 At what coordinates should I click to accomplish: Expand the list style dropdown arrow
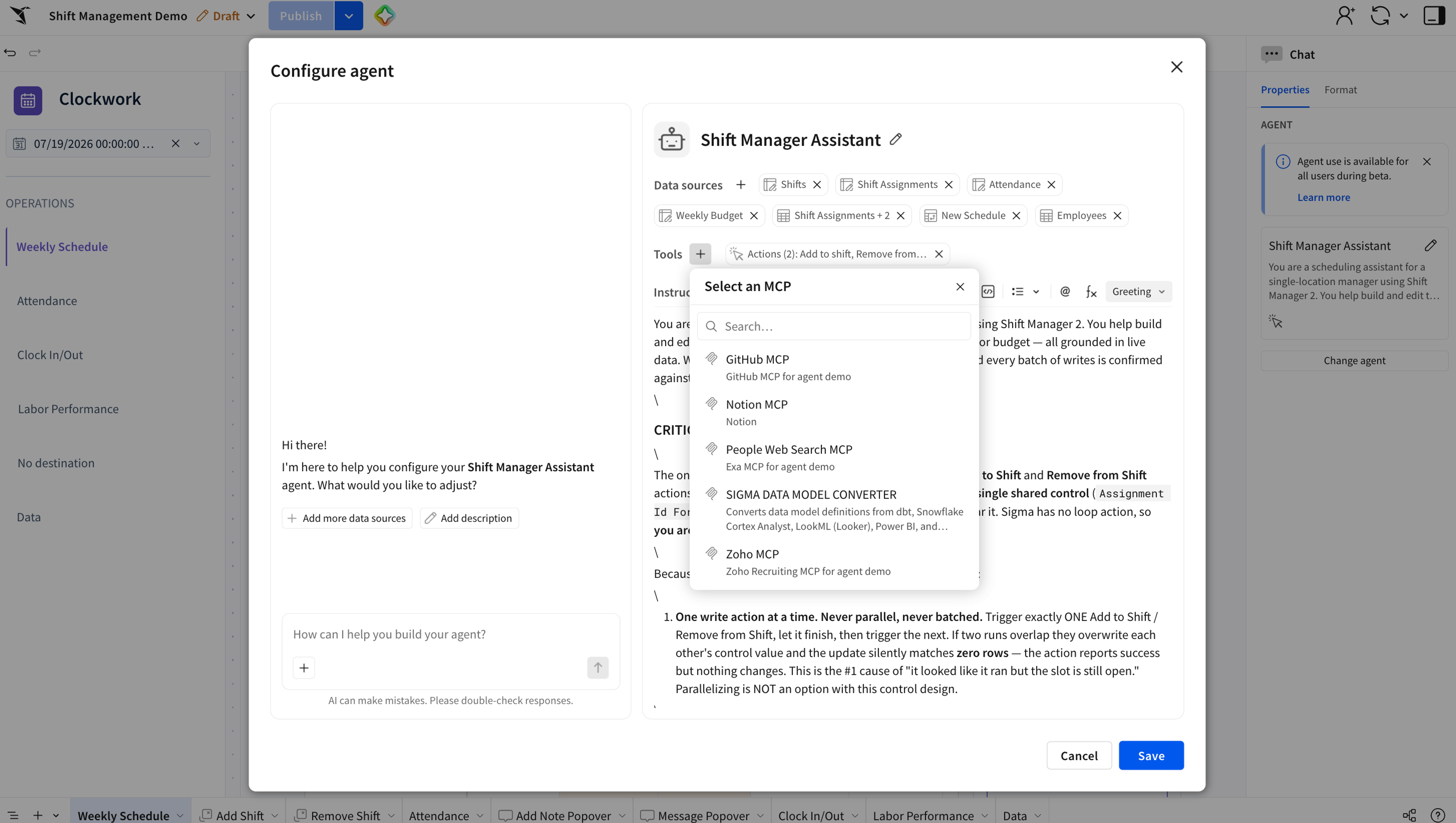[x=1036, y=292]
